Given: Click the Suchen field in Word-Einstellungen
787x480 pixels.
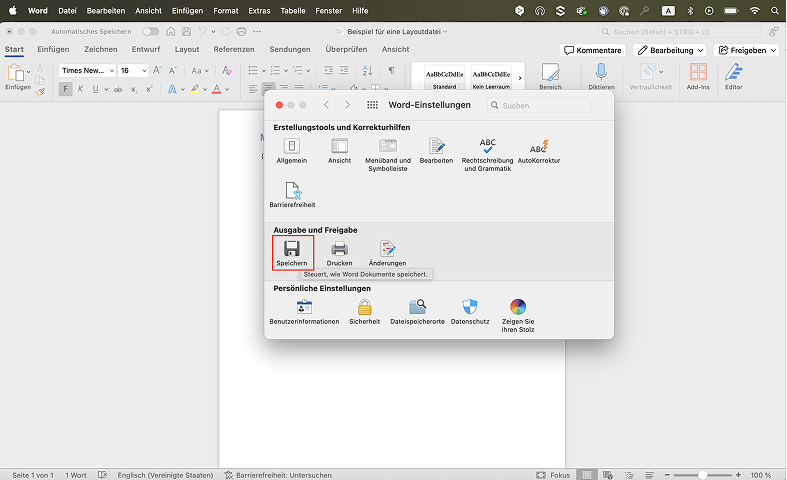Looking at the screenshot, I should click(539, 105).
